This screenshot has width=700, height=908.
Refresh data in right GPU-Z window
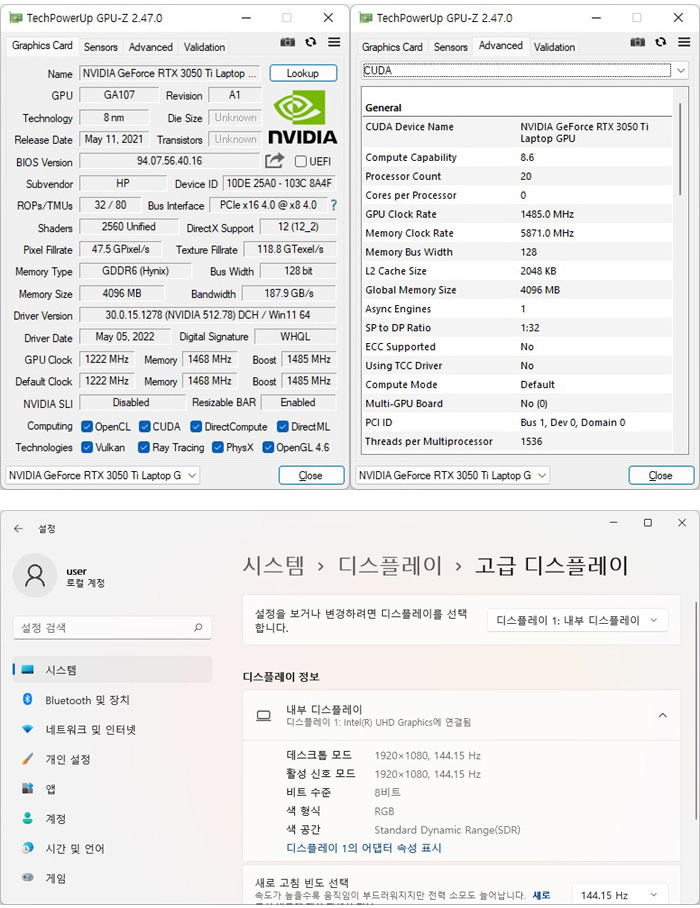661,42
